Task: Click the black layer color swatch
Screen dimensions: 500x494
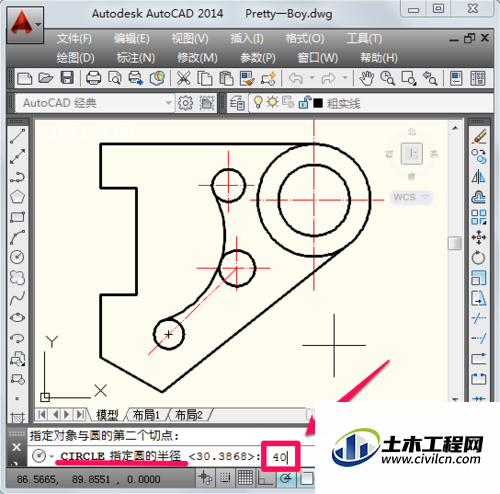Action: pyautogui.click(x=318, y=103)
